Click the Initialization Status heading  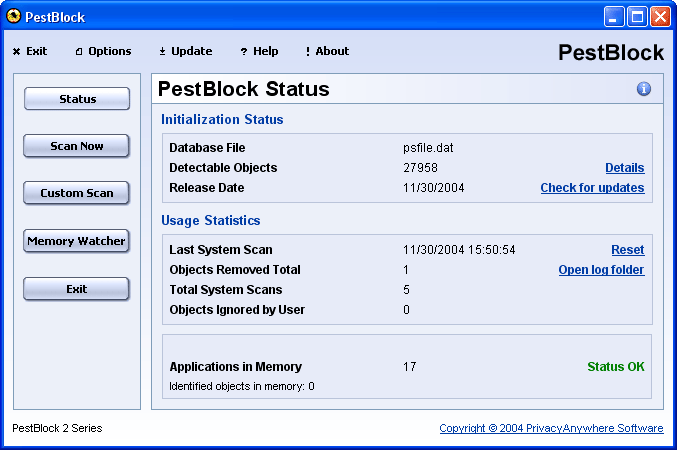[222, 120]
